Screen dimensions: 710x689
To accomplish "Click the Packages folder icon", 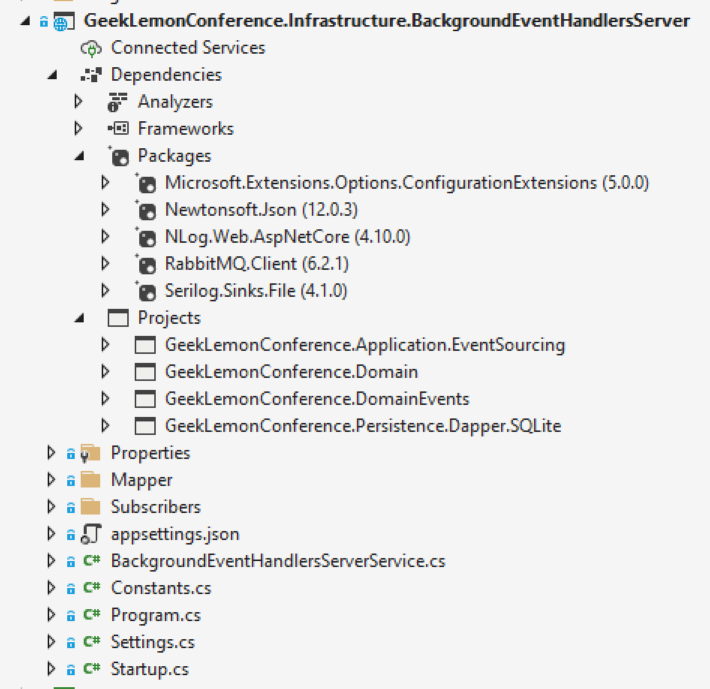I will (x=119, y=157).
